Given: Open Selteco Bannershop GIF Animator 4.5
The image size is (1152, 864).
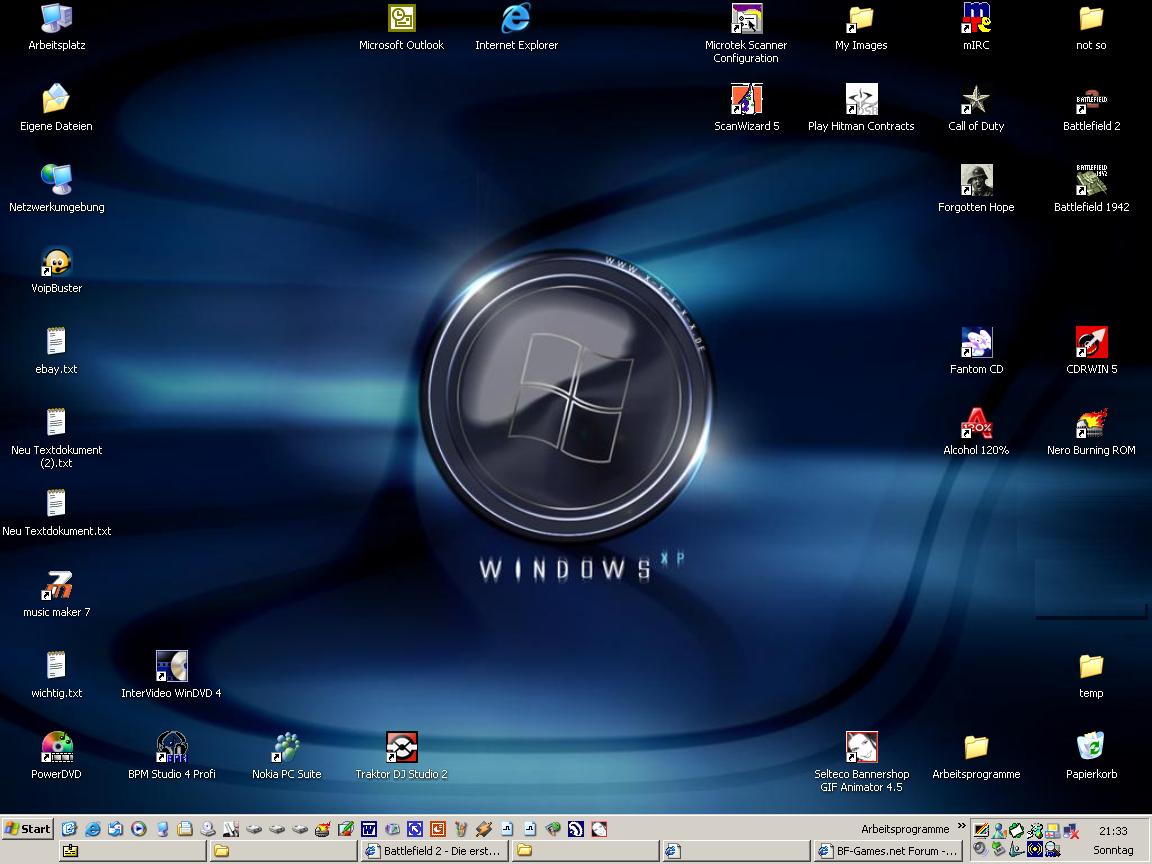Looking at the screenshot, I should (862, 762).
